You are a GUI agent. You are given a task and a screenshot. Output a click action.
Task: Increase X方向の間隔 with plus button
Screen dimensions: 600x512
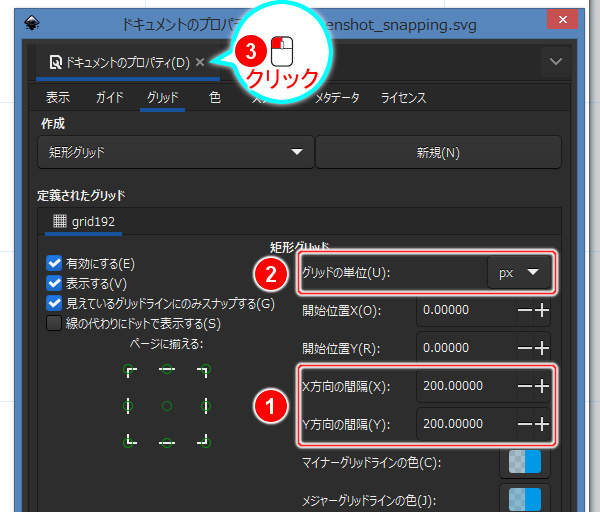coord(542,386)
